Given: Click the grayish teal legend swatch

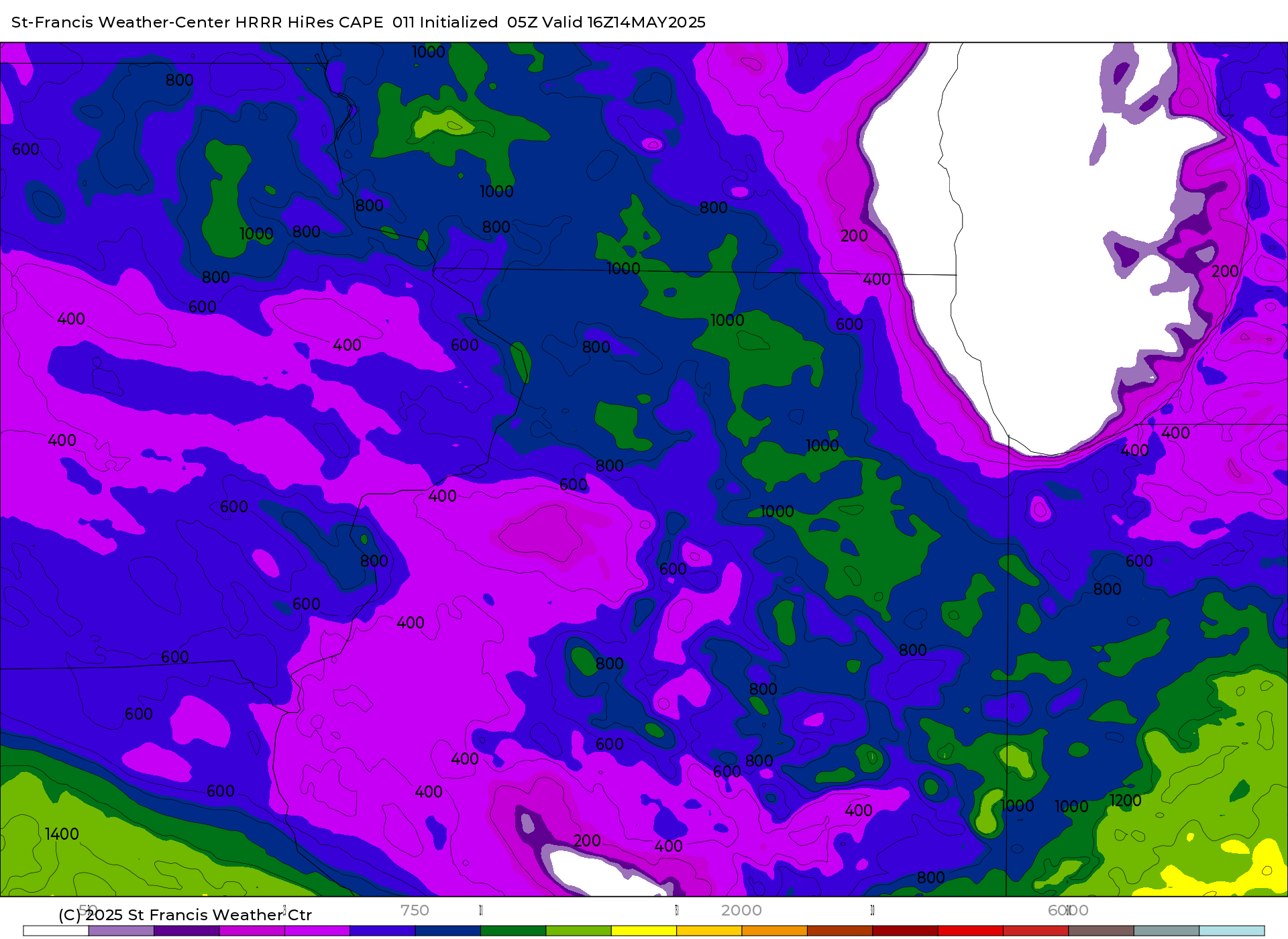Looking at the screenshot, I should pyautogui.click(x=1167, y=931).
